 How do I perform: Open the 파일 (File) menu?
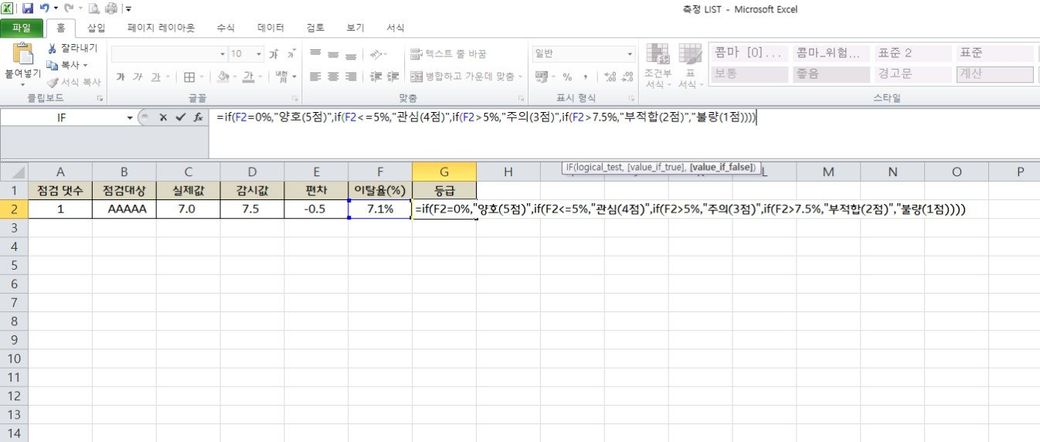pyautogui.click(x=21, y=28)
